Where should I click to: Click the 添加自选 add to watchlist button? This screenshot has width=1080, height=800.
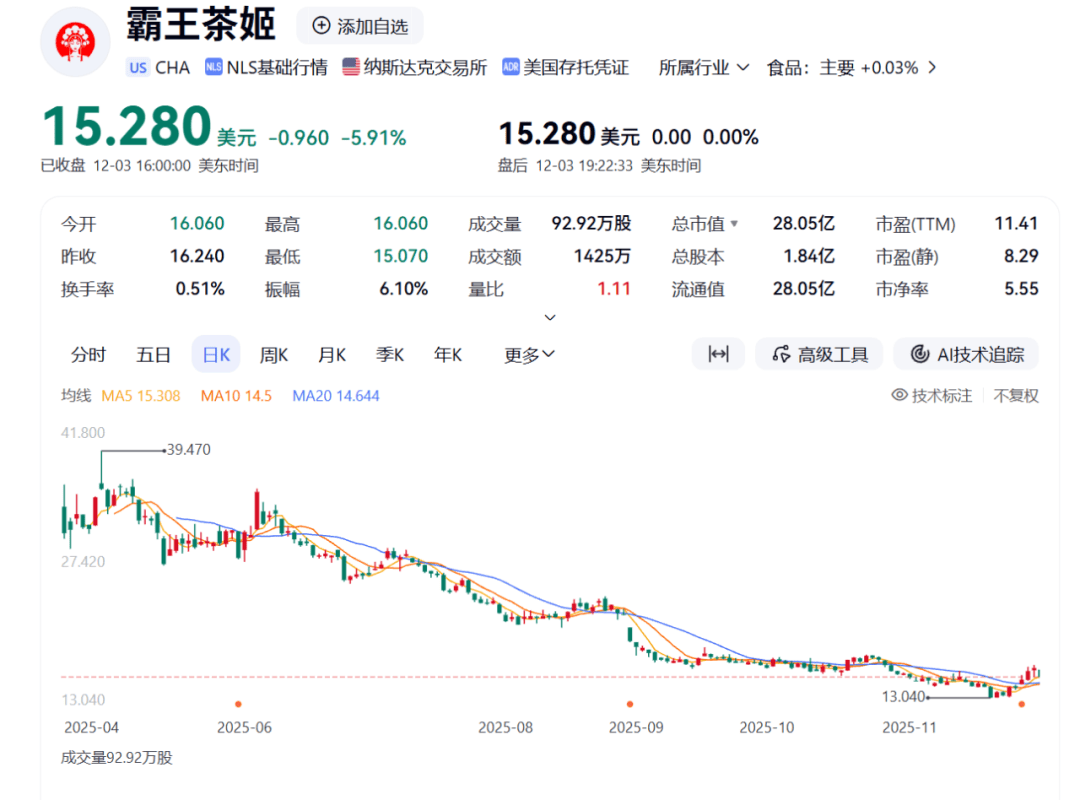tap(359, 26)
